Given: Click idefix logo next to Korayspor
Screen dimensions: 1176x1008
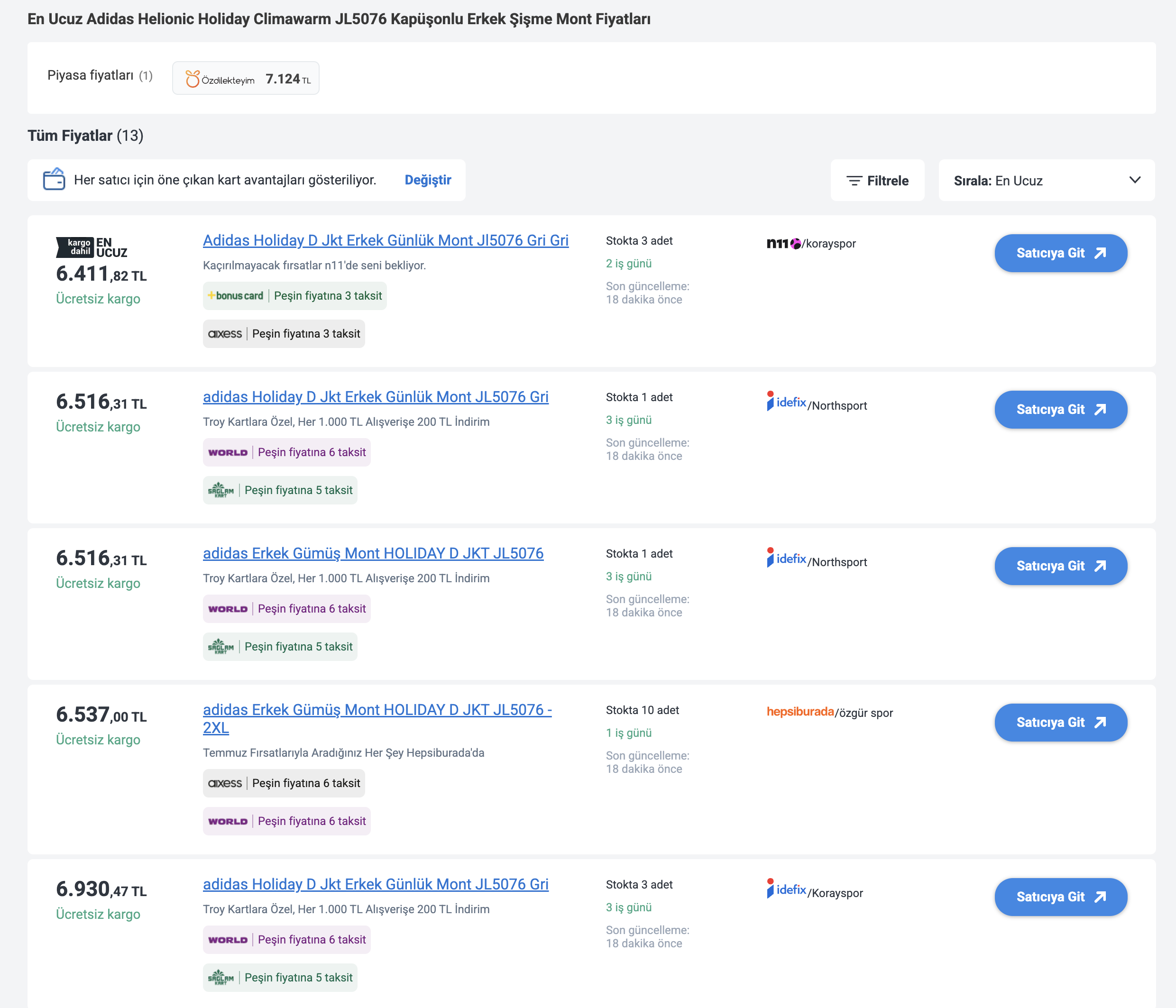Looking at the screenshot, I should (x=786, y=889).
